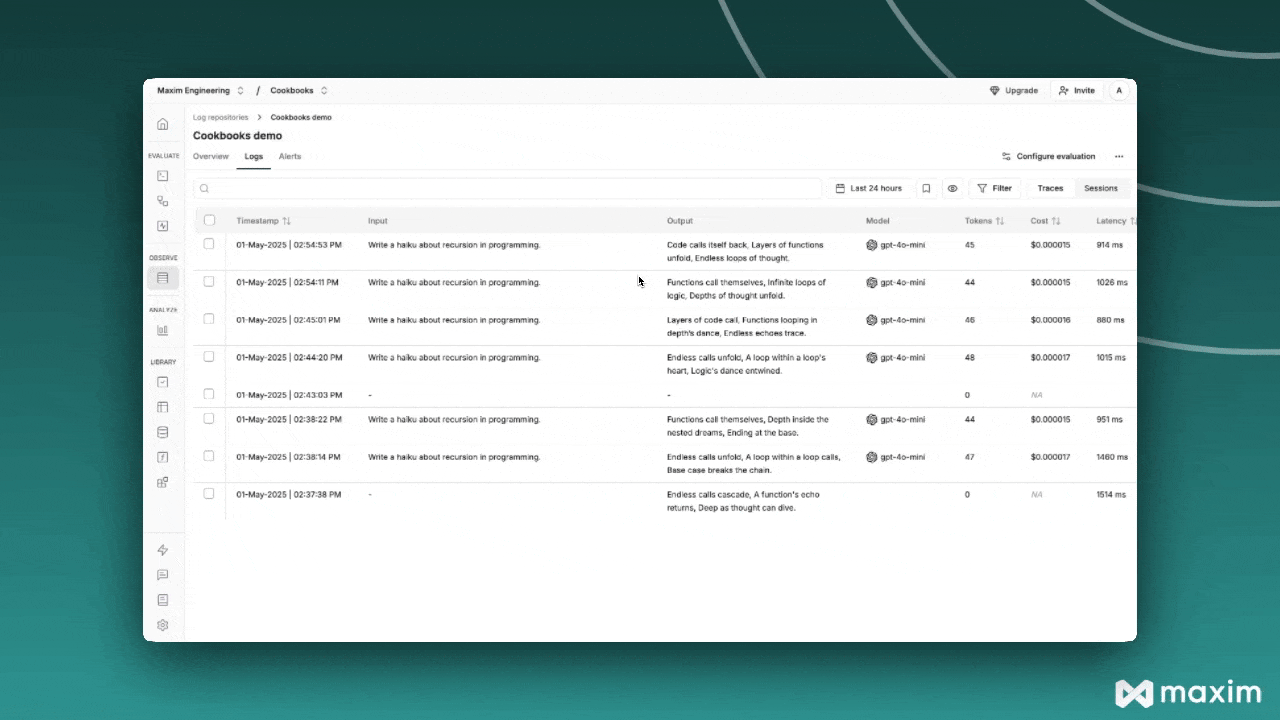
Task: Switch to the Overview tab
Action: 211,156
